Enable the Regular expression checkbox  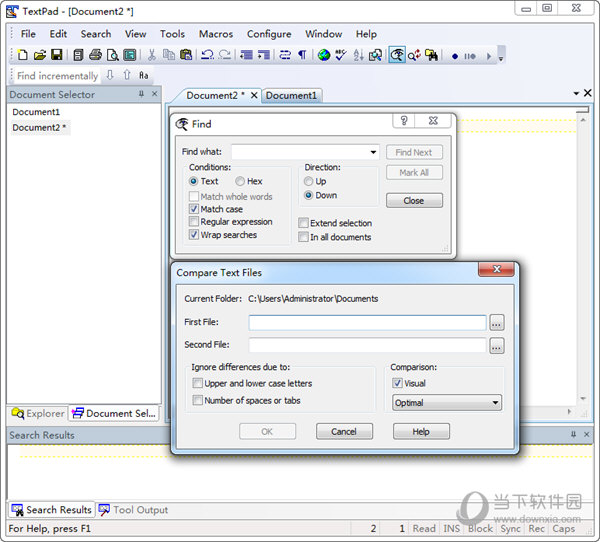tap(194, 222)
